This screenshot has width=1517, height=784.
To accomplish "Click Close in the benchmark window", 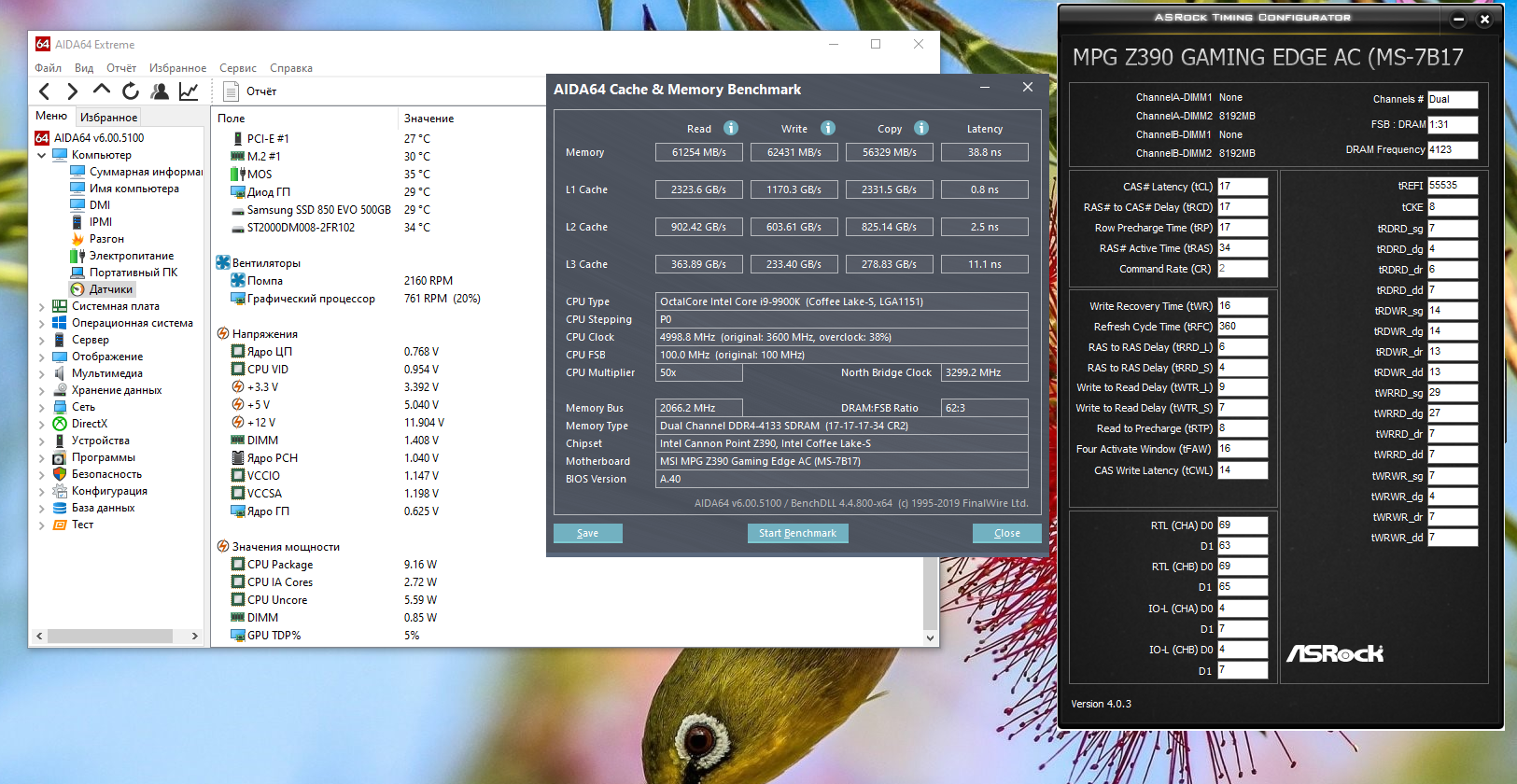I will click(x=1007, y=533).
